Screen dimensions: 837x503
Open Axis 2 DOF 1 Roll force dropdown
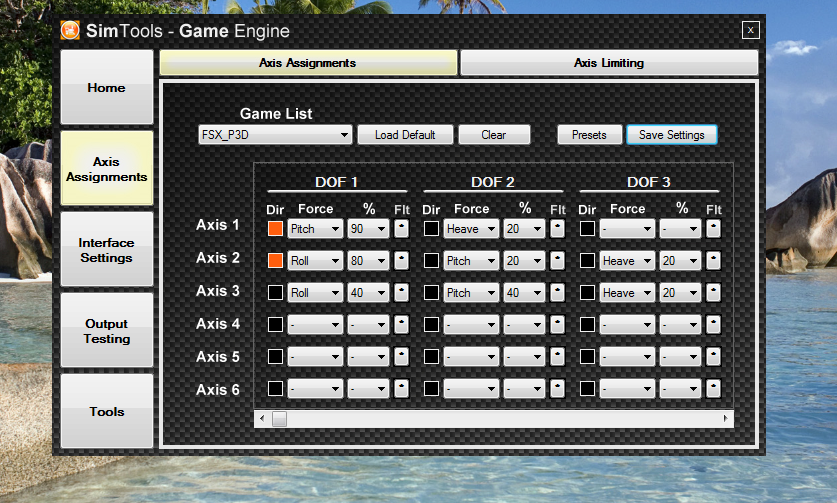(x=315, y=261)
